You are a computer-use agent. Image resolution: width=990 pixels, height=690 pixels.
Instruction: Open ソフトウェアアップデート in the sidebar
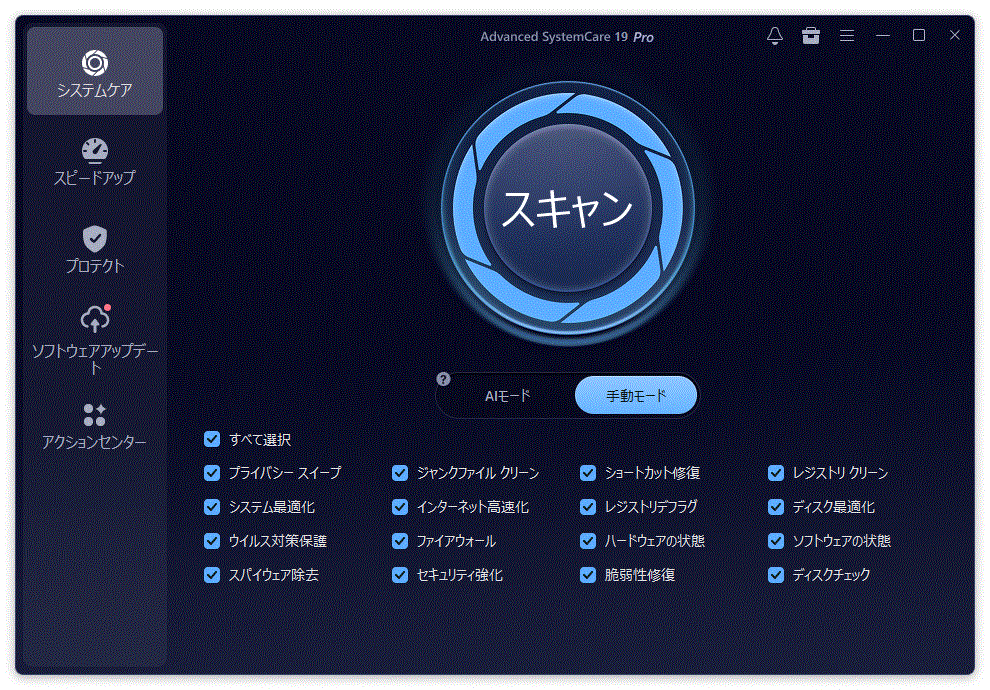click(x=95, y=340)
